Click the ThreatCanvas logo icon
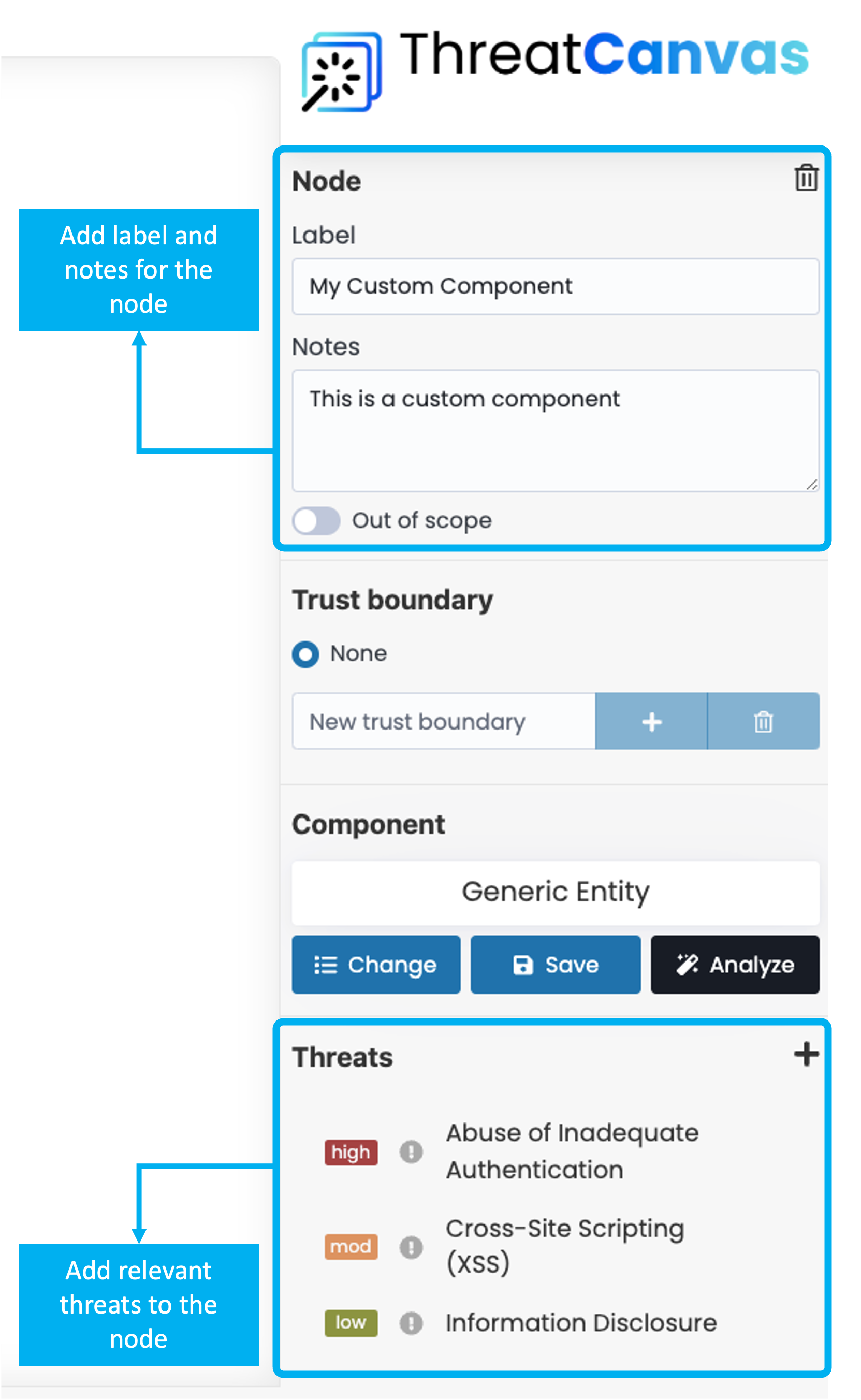 (x=341, y=72)
